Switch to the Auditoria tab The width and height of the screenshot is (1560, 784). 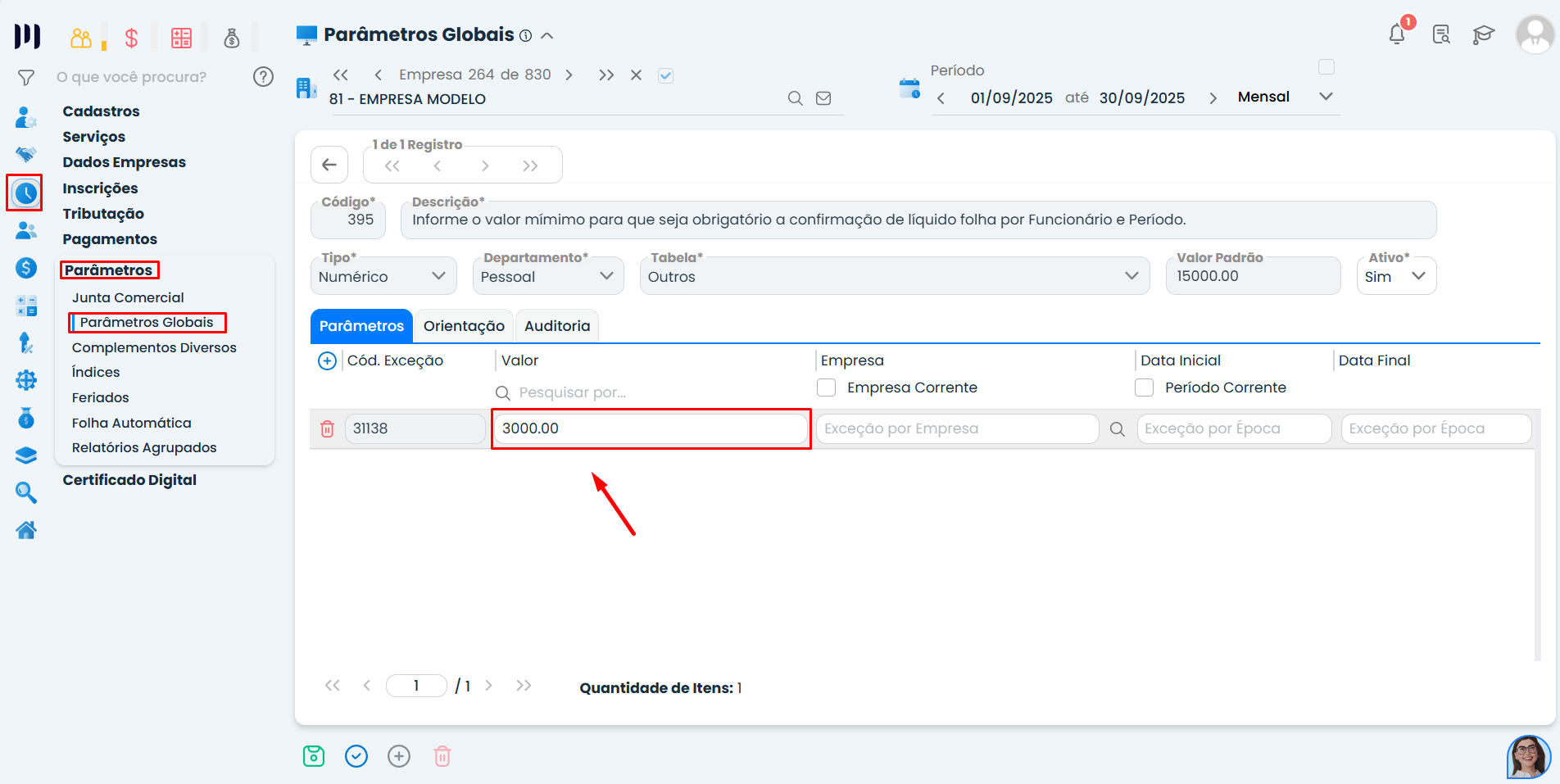tap(557, 326)
